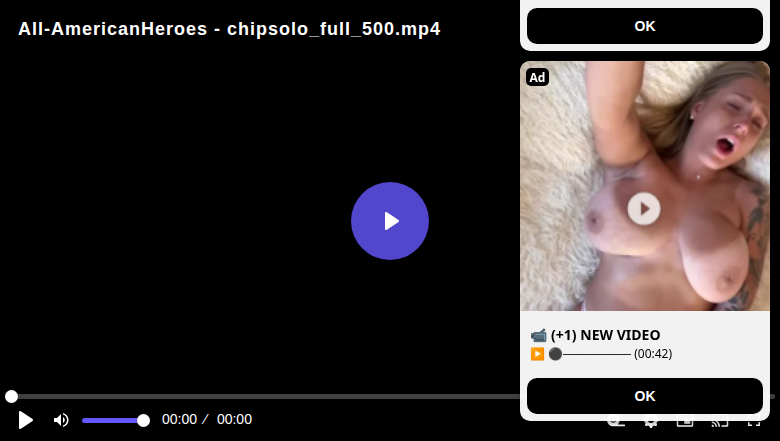
Task: Click the Ad badge label
Action: [x=537, y=77]
